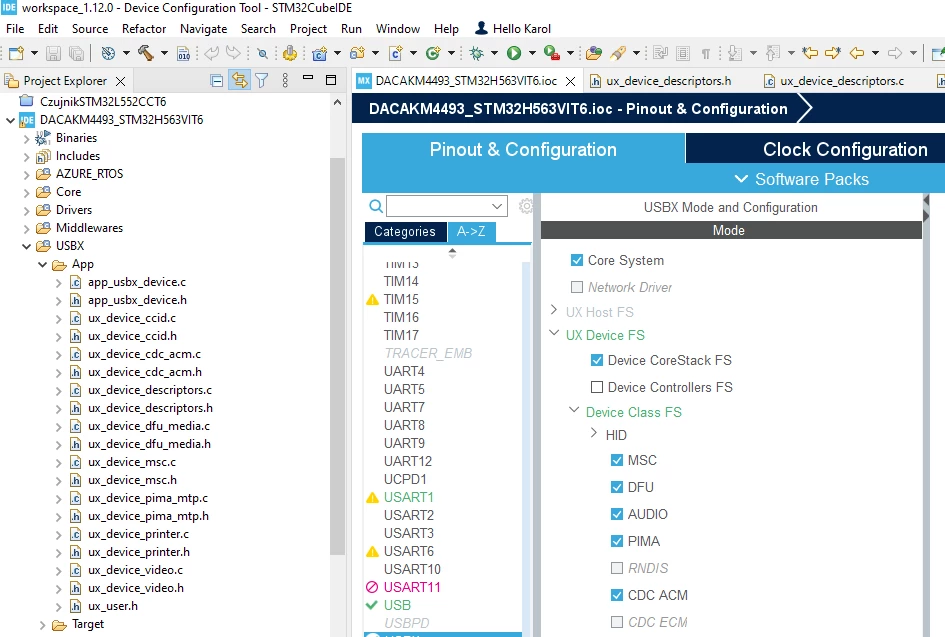Select ux_device_msc.c file in tree
The height and width of the screenshot is (637, 945).
click(132, 462)
